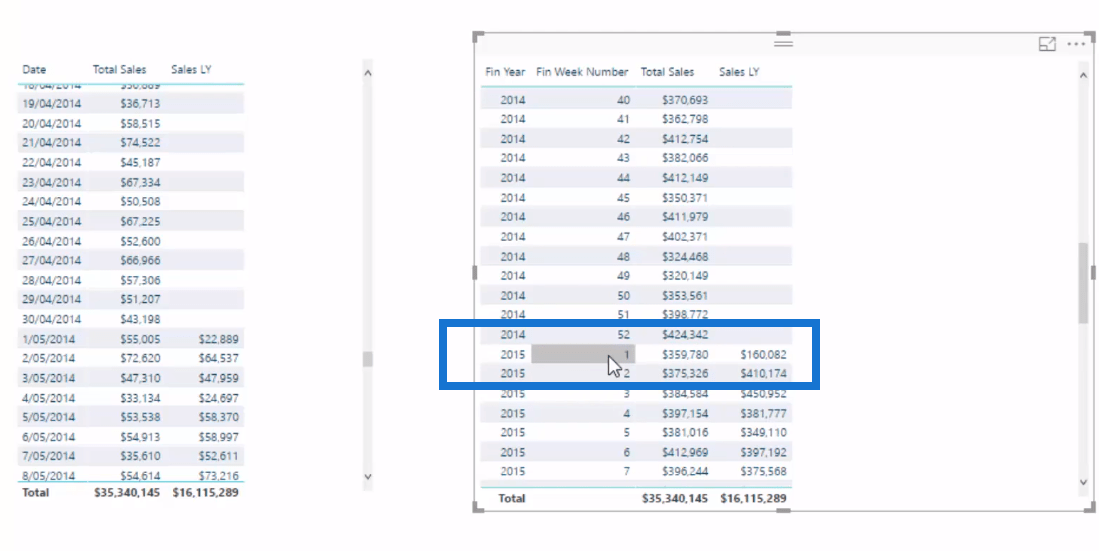Open More options ellipsis on weekly visual
Screen dimensions: 1099x551
point(1076,44)
